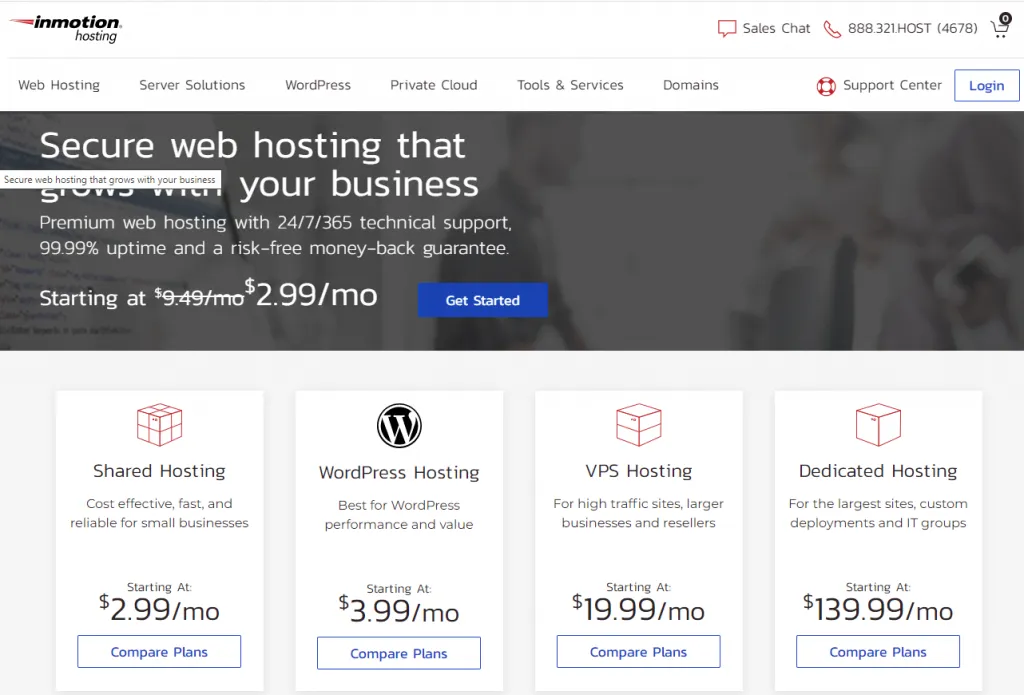
Task: Open the Sales Chat speech bubble icon
Action: pyautogui.click(x=727, y=29)
